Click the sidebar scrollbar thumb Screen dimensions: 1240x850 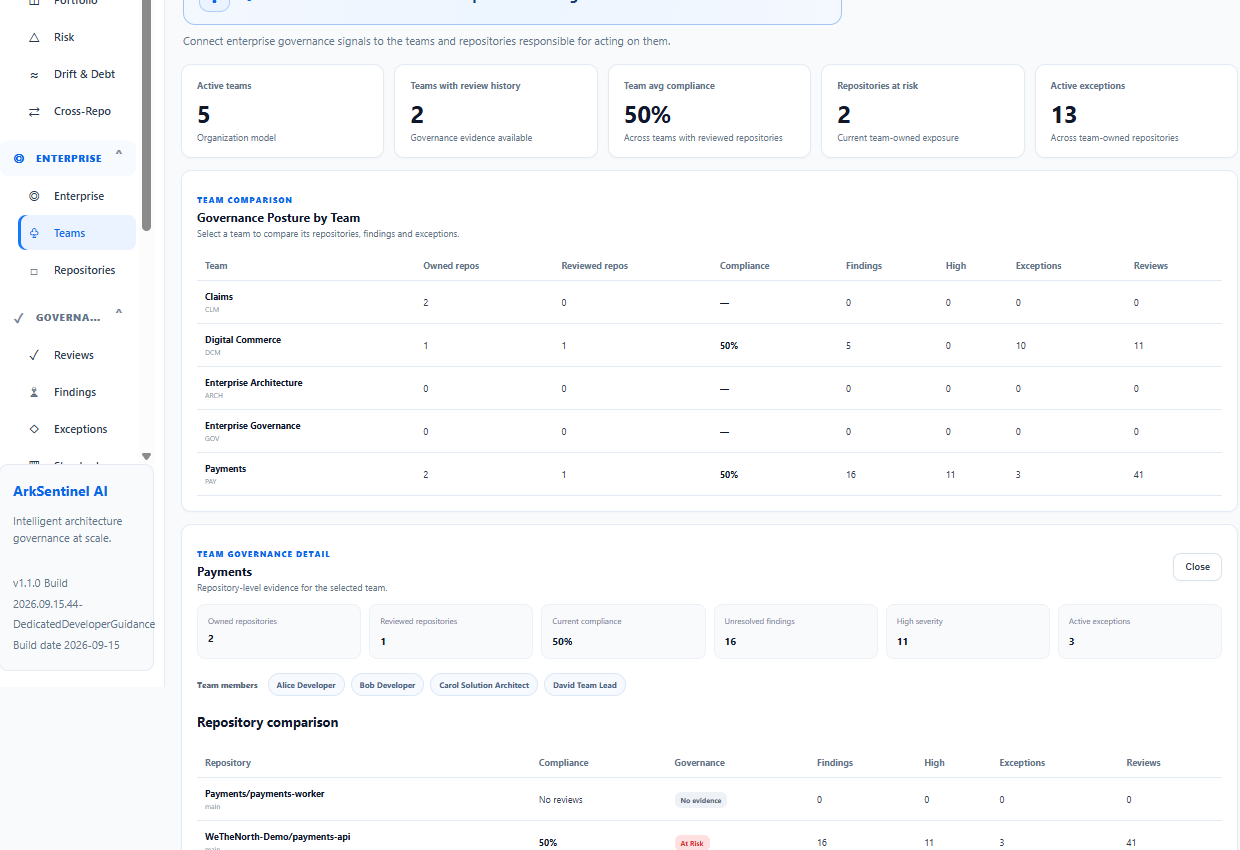(147, 115)
